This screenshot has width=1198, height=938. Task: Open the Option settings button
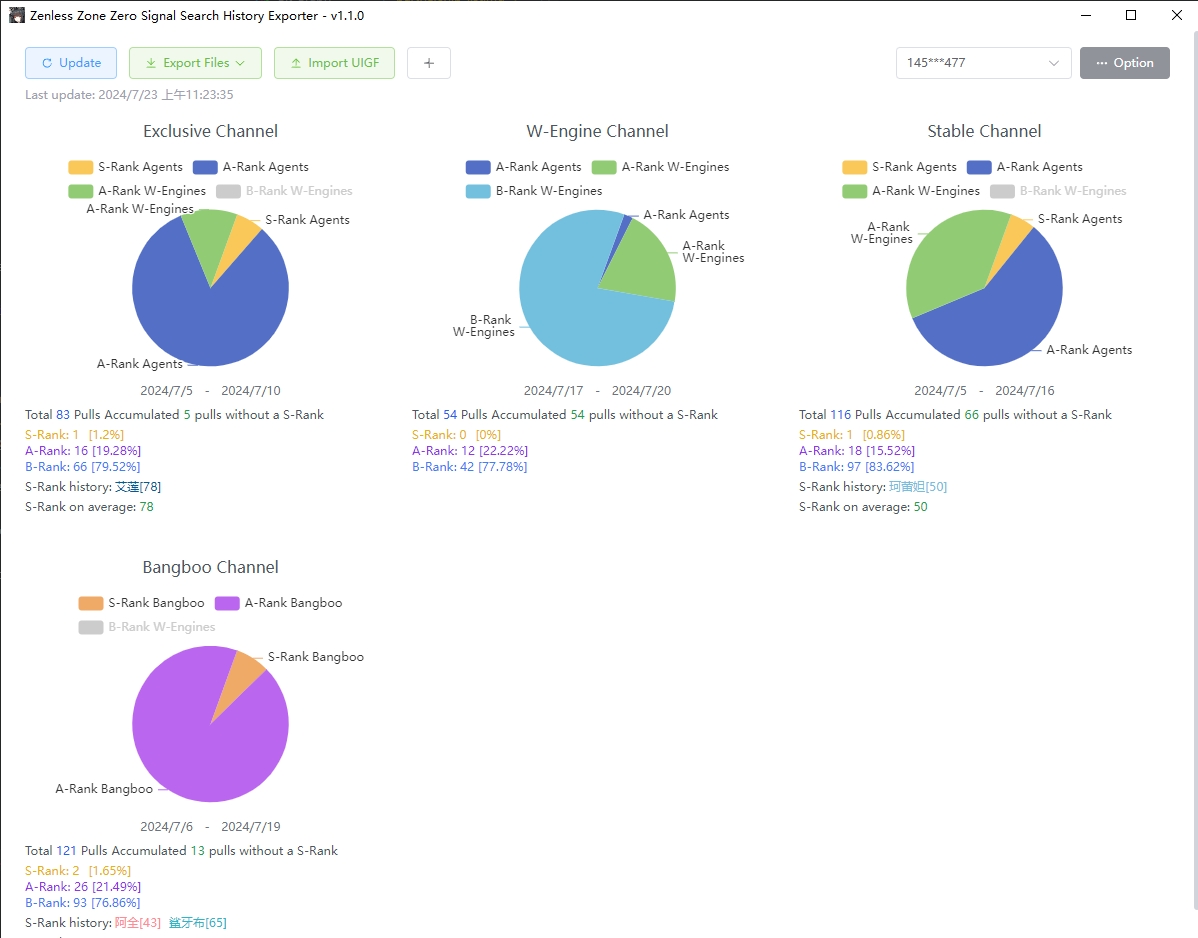coord(1124,63)
